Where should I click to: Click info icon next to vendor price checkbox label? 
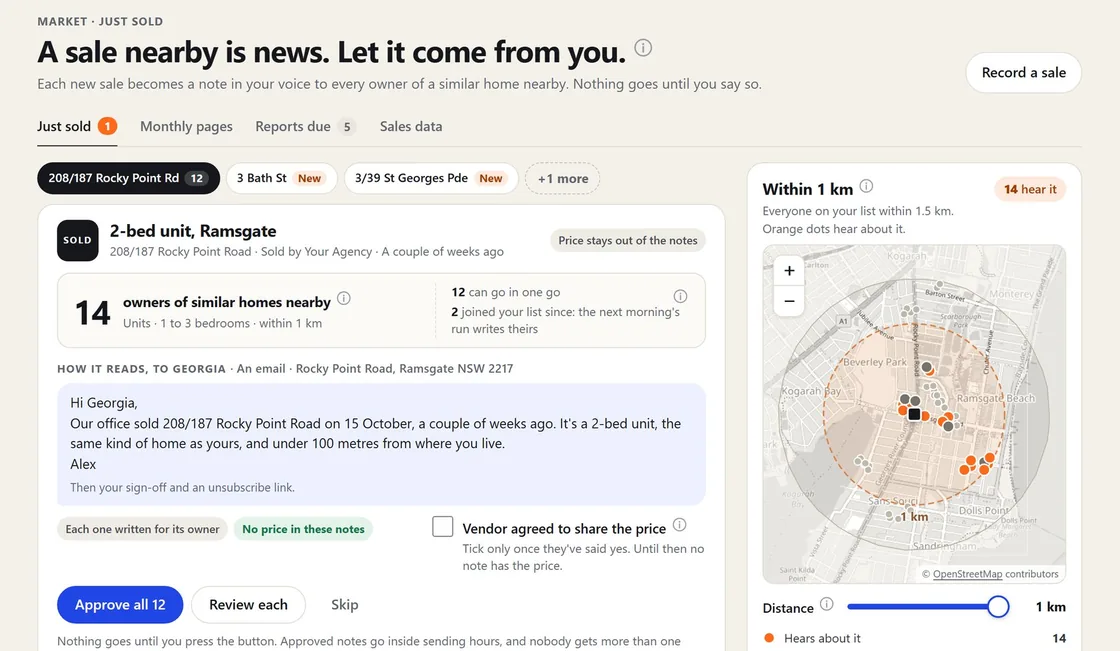point(679,525)
